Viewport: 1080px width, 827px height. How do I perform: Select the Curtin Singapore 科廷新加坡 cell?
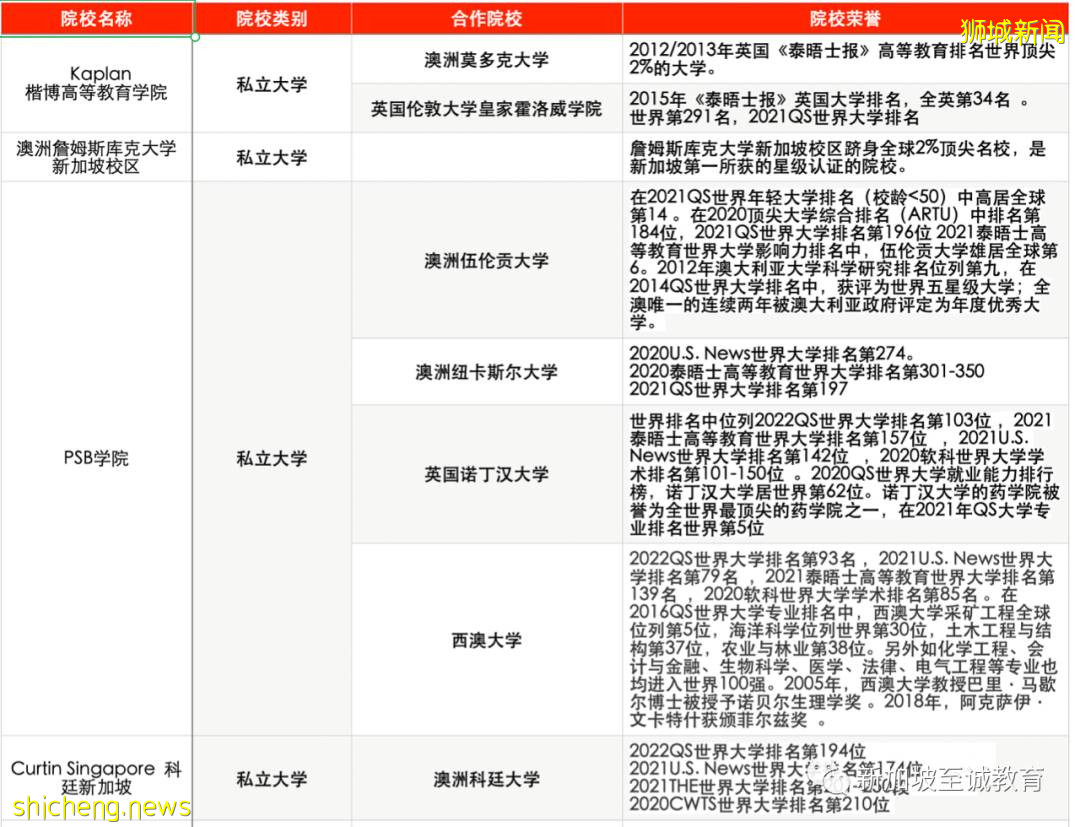click(x=97, y=778)
